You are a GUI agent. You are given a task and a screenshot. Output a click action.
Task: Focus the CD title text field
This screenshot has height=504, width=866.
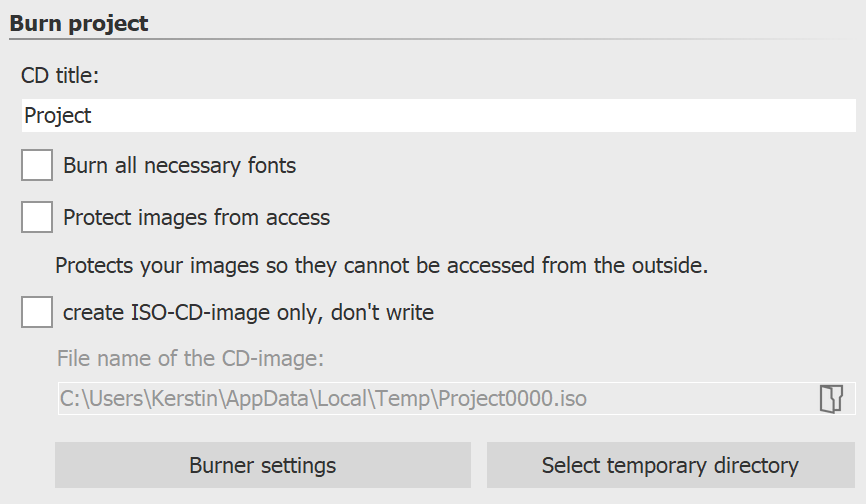click(438, 116)
